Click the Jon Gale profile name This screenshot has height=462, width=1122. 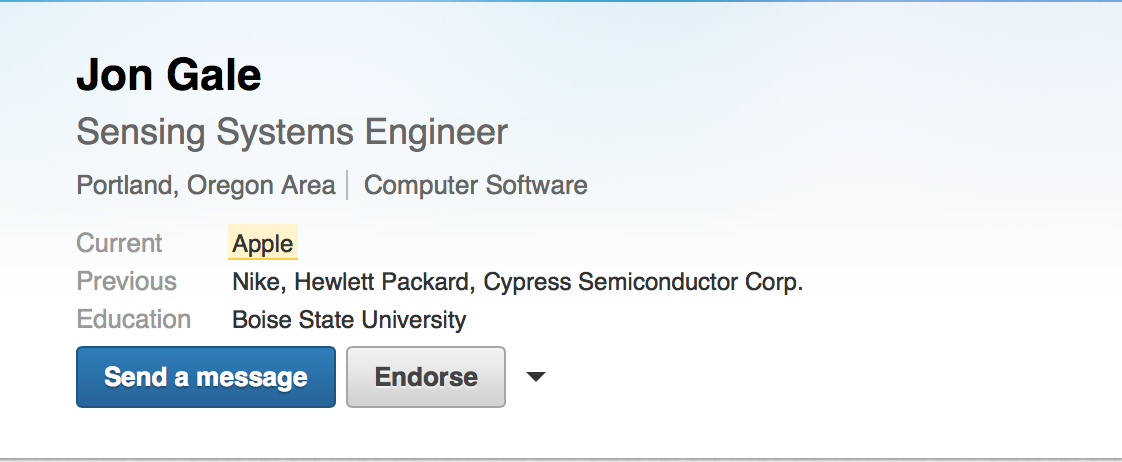click(168, 75)
